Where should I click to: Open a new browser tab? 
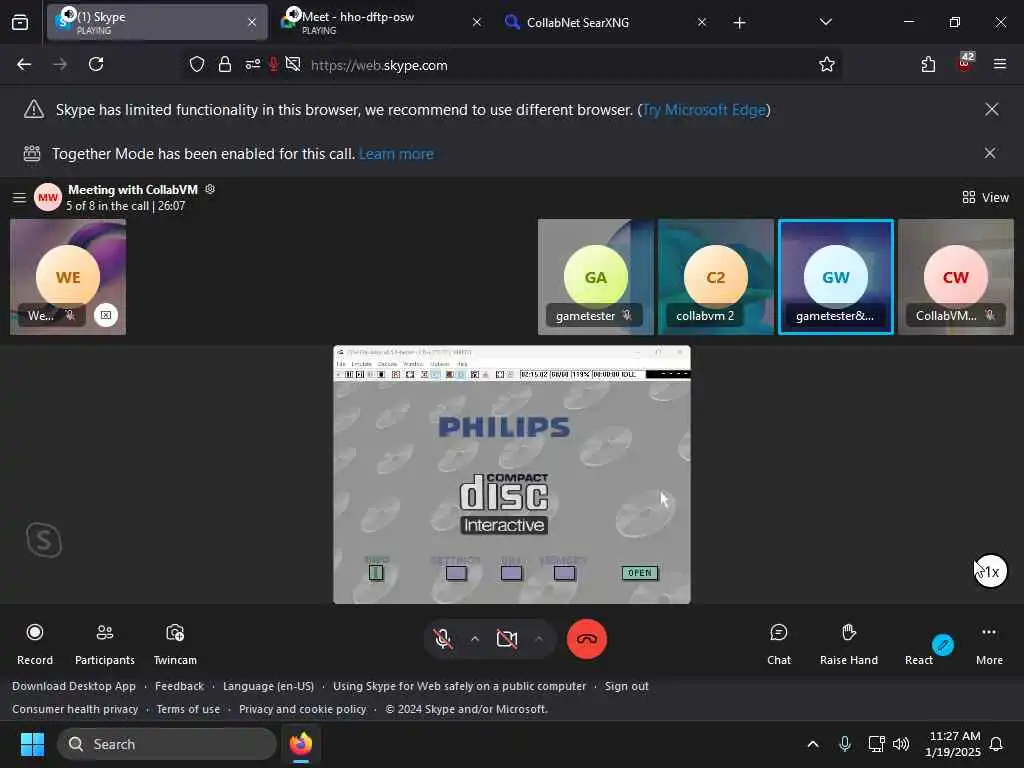click(739, 22)
